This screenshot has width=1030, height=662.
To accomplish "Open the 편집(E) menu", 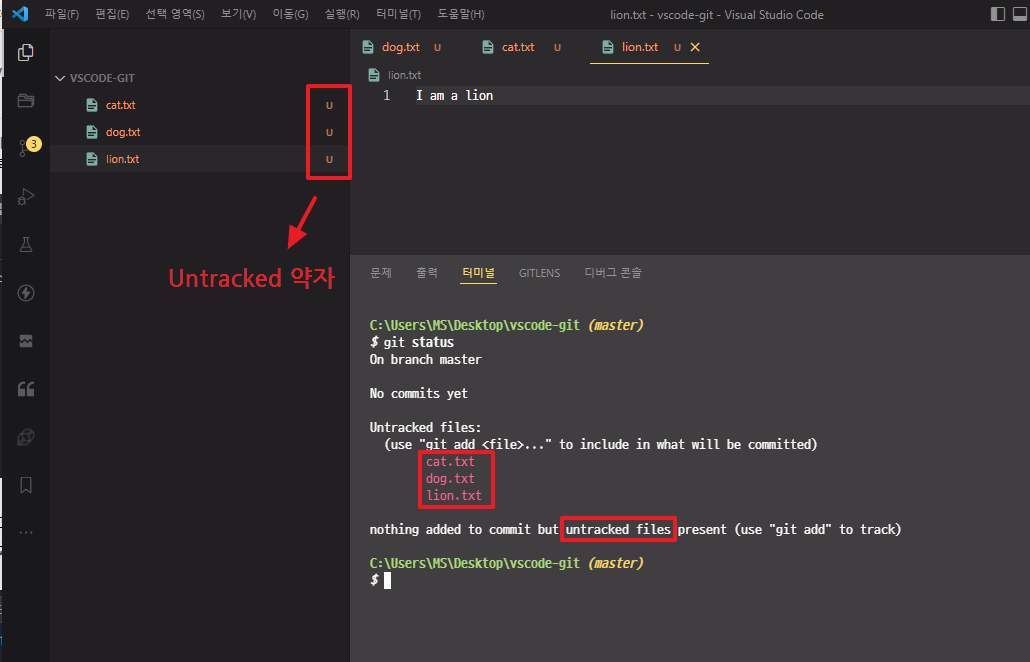I will [112, 14].
